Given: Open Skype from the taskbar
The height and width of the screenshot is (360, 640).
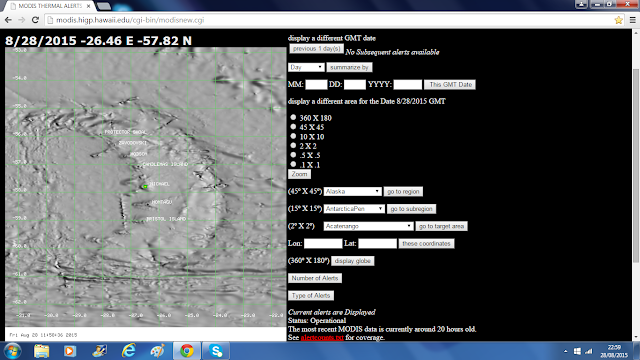Looking at the screenshot, I should click(216, 351).
